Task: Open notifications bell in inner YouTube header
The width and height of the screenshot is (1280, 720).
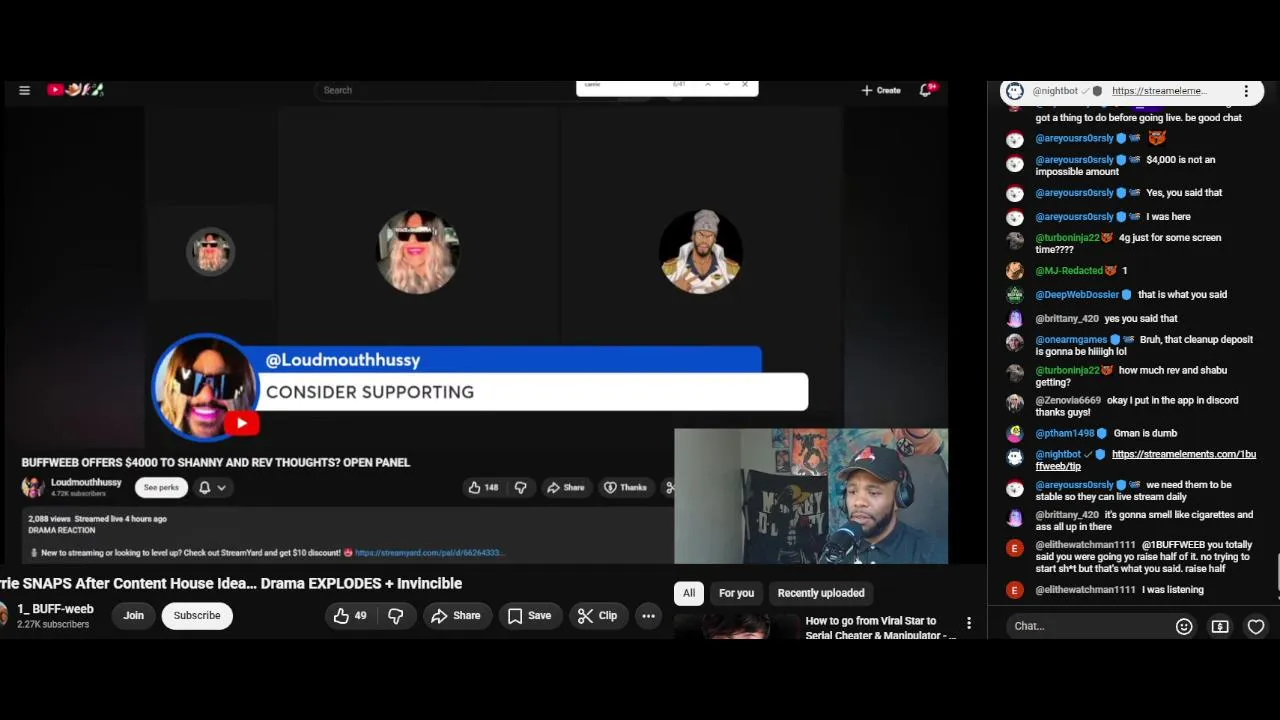Action: pos(927,90)
